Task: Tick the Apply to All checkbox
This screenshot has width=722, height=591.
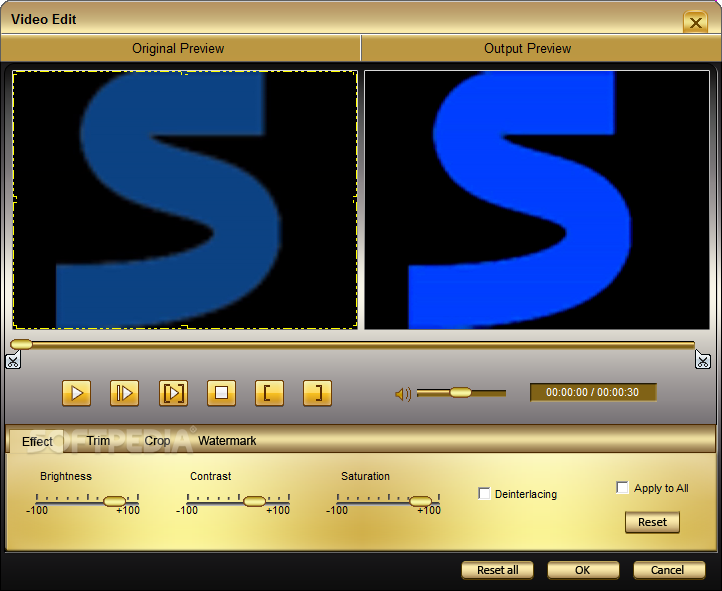Action: coord(622,487)
